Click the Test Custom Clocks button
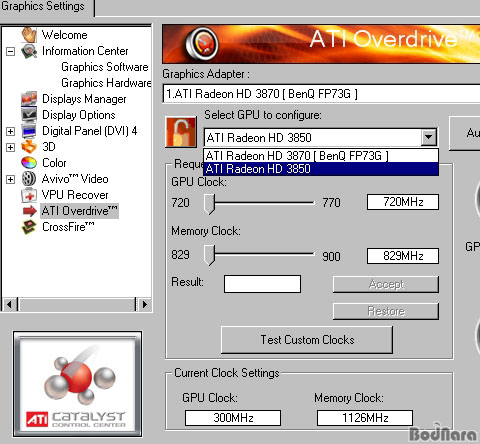480x444 pixels. [x=307, y=340]
